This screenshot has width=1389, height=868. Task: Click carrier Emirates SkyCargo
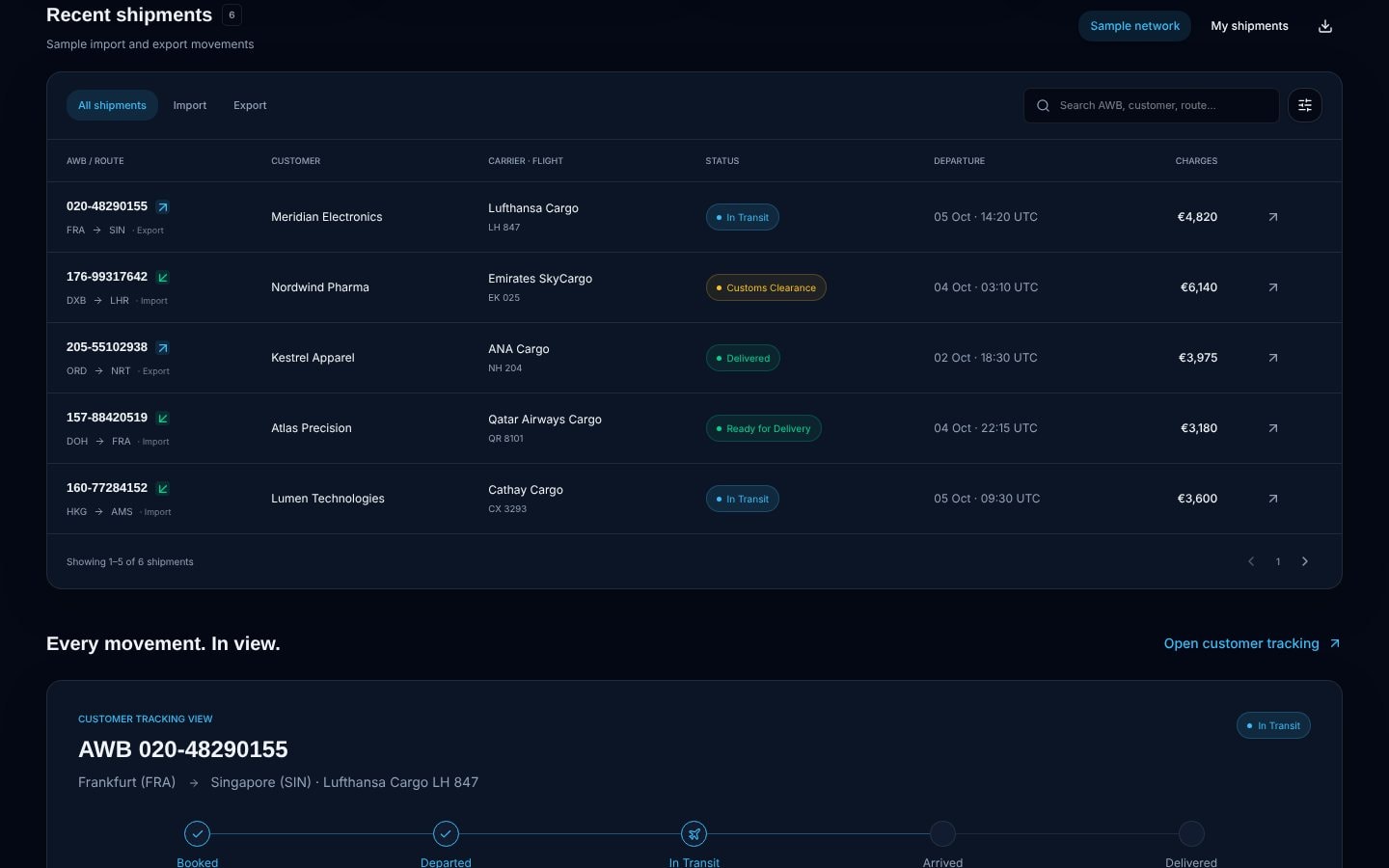tap(540, 279)
